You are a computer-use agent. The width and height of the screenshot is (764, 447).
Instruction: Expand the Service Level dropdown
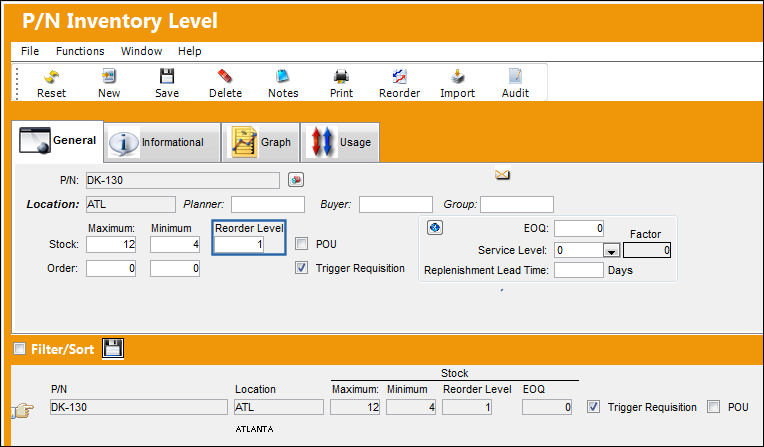[611, 251]
